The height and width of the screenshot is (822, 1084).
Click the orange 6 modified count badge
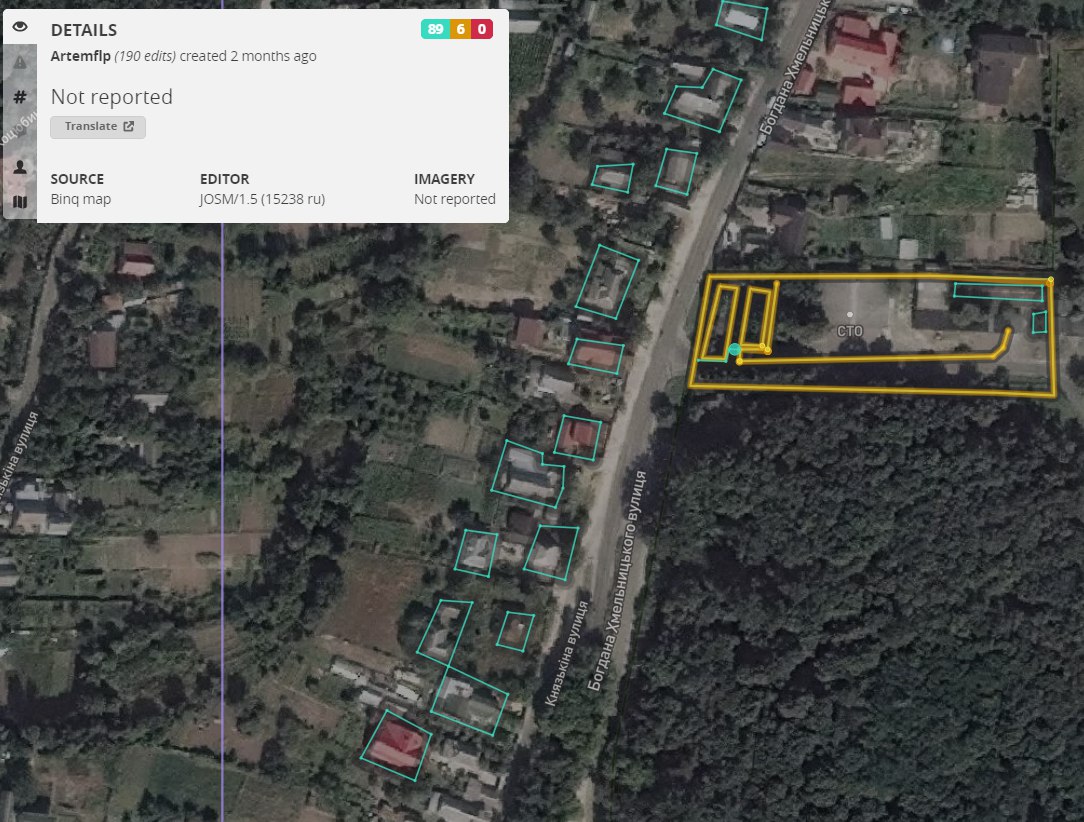click(460, 29)
